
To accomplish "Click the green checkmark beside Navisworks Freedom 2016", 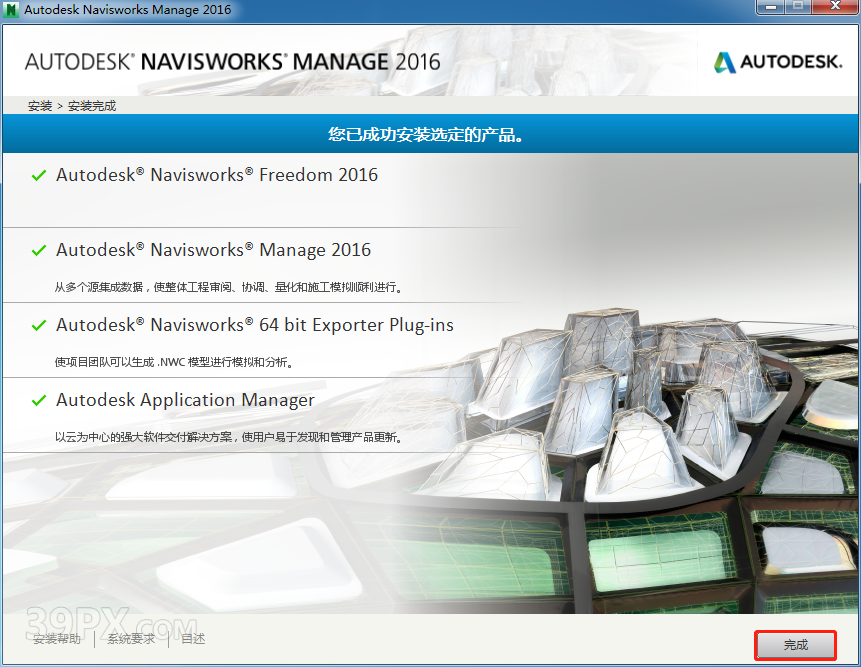I will tap(39, 176).
